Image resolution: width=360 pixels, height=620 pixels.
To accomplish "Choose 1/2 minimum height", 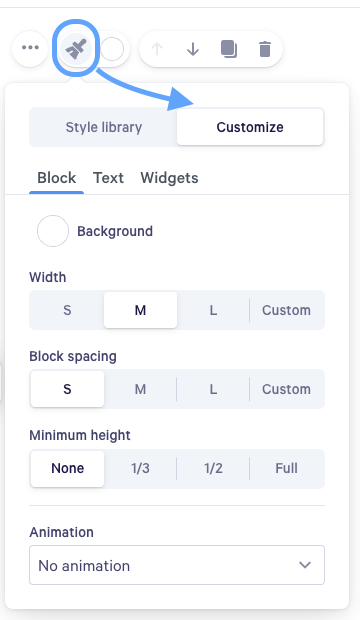I will click(213, 468).
